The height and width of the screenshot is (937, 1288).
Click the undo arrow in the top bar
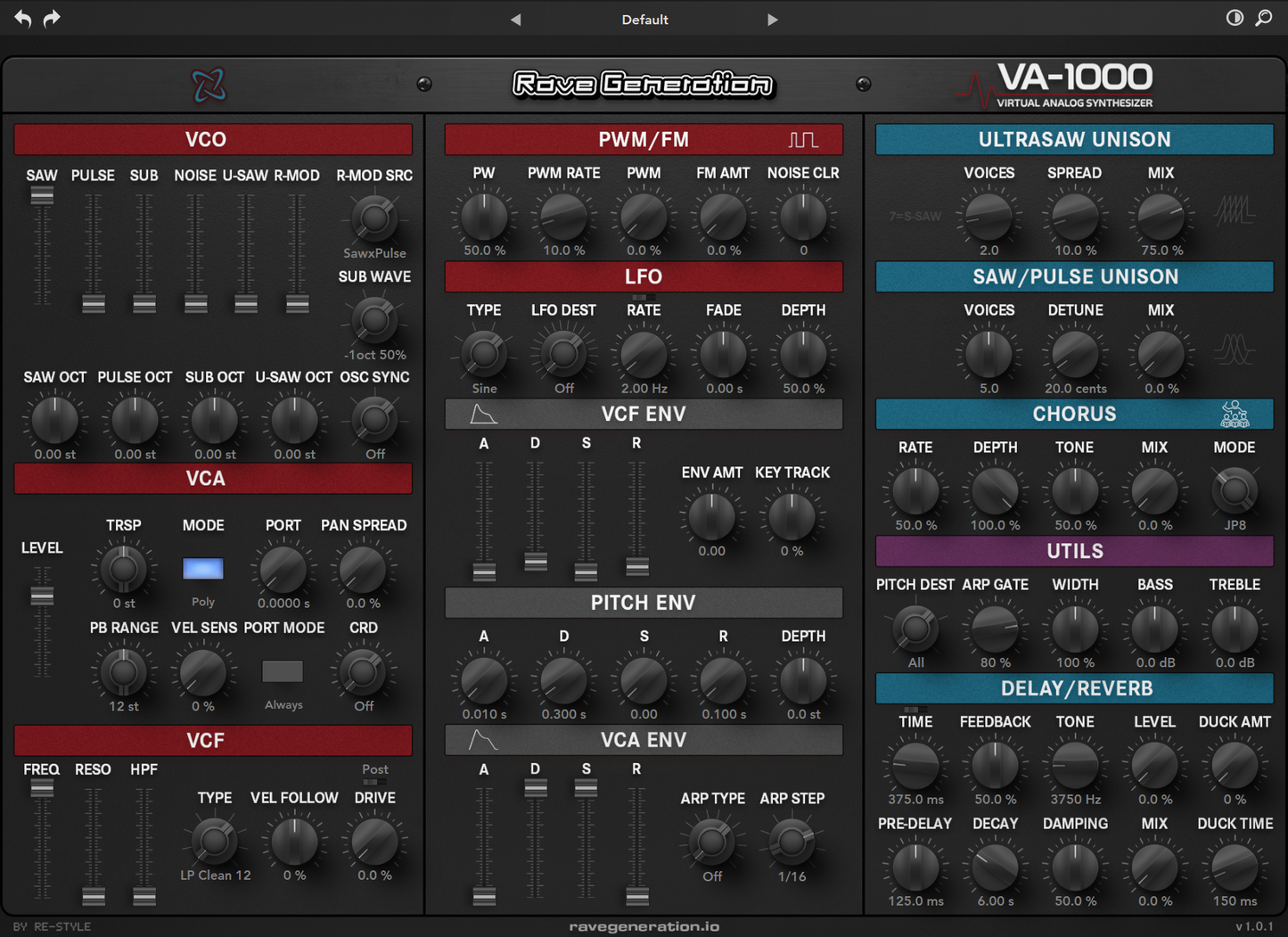click(21, 18)
